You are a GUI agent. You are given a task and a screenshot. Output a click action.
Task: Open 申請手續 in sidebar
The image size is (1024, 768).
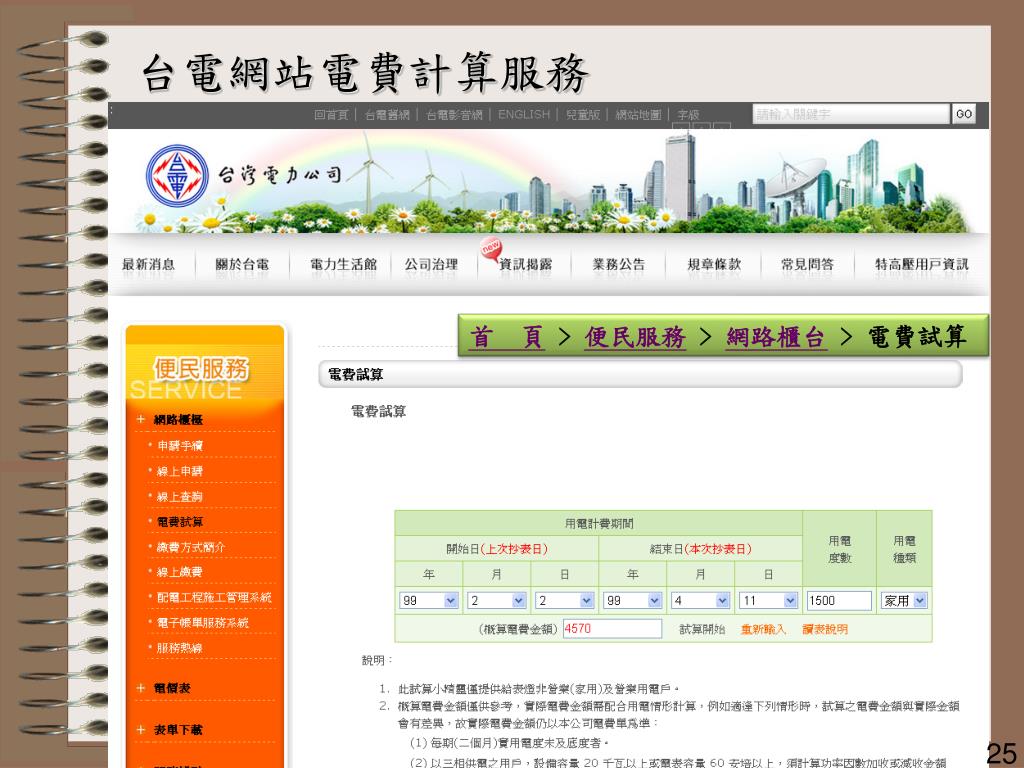(180, 446)
